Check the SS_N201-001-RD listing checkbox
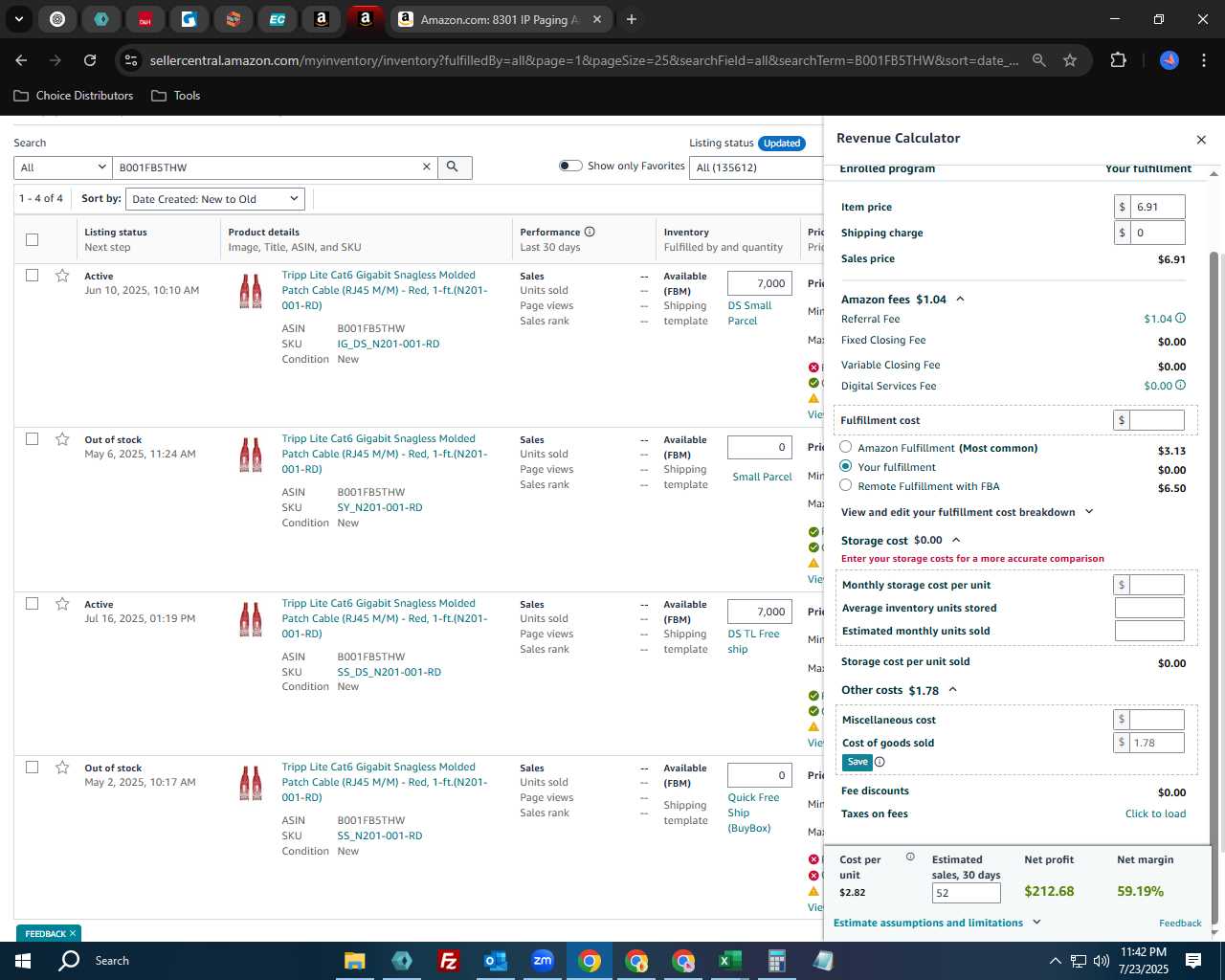Screen dimensions: 1225x980 coord(33,768)
